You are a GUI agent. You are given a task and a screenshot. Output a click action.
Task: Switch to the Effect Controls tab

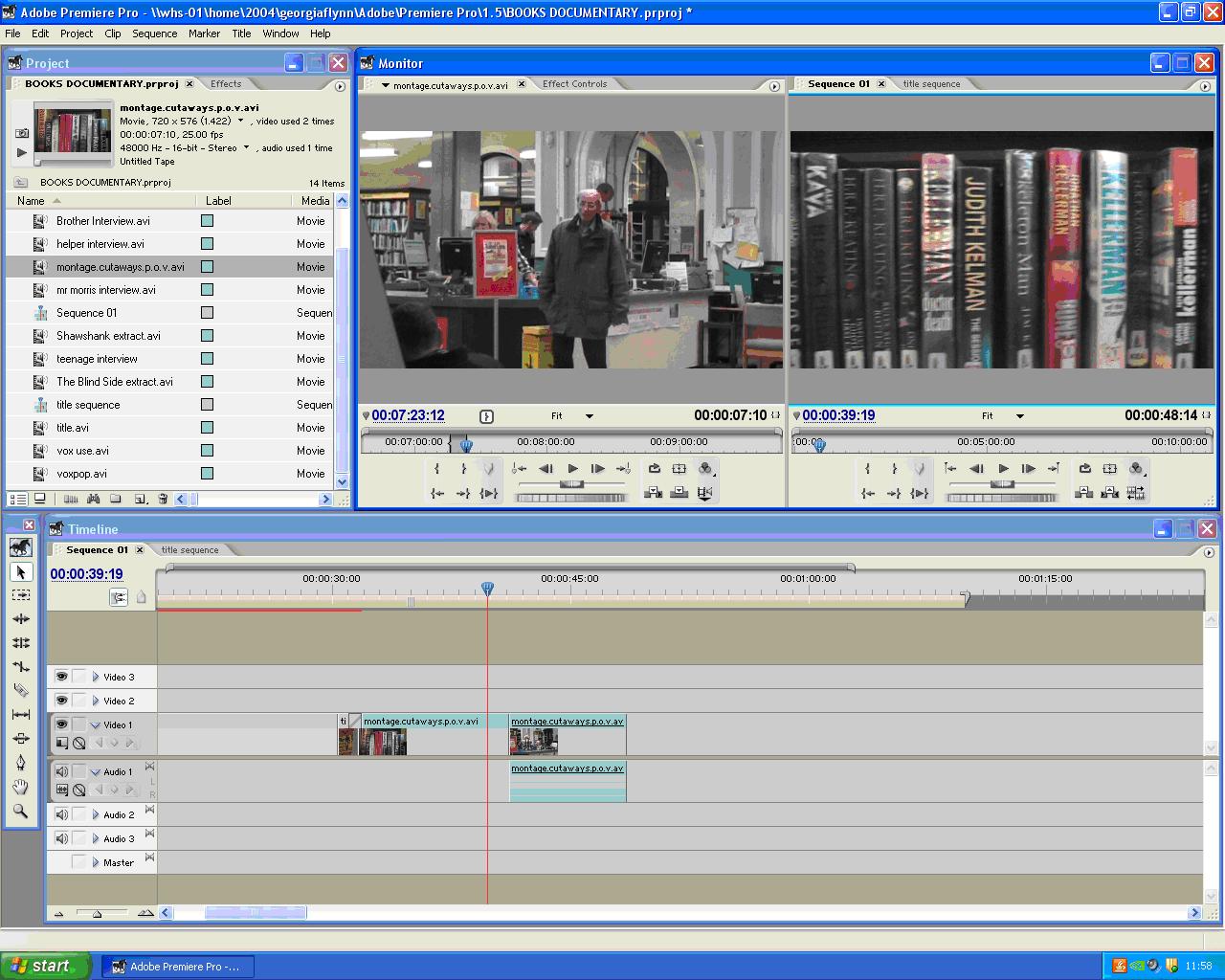574,84
